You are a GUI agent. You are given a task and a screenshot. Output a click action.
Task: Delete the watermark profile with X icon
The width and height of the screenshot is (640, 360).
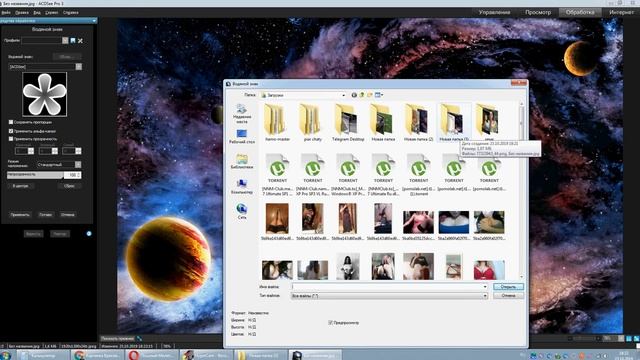pos(80,40)
